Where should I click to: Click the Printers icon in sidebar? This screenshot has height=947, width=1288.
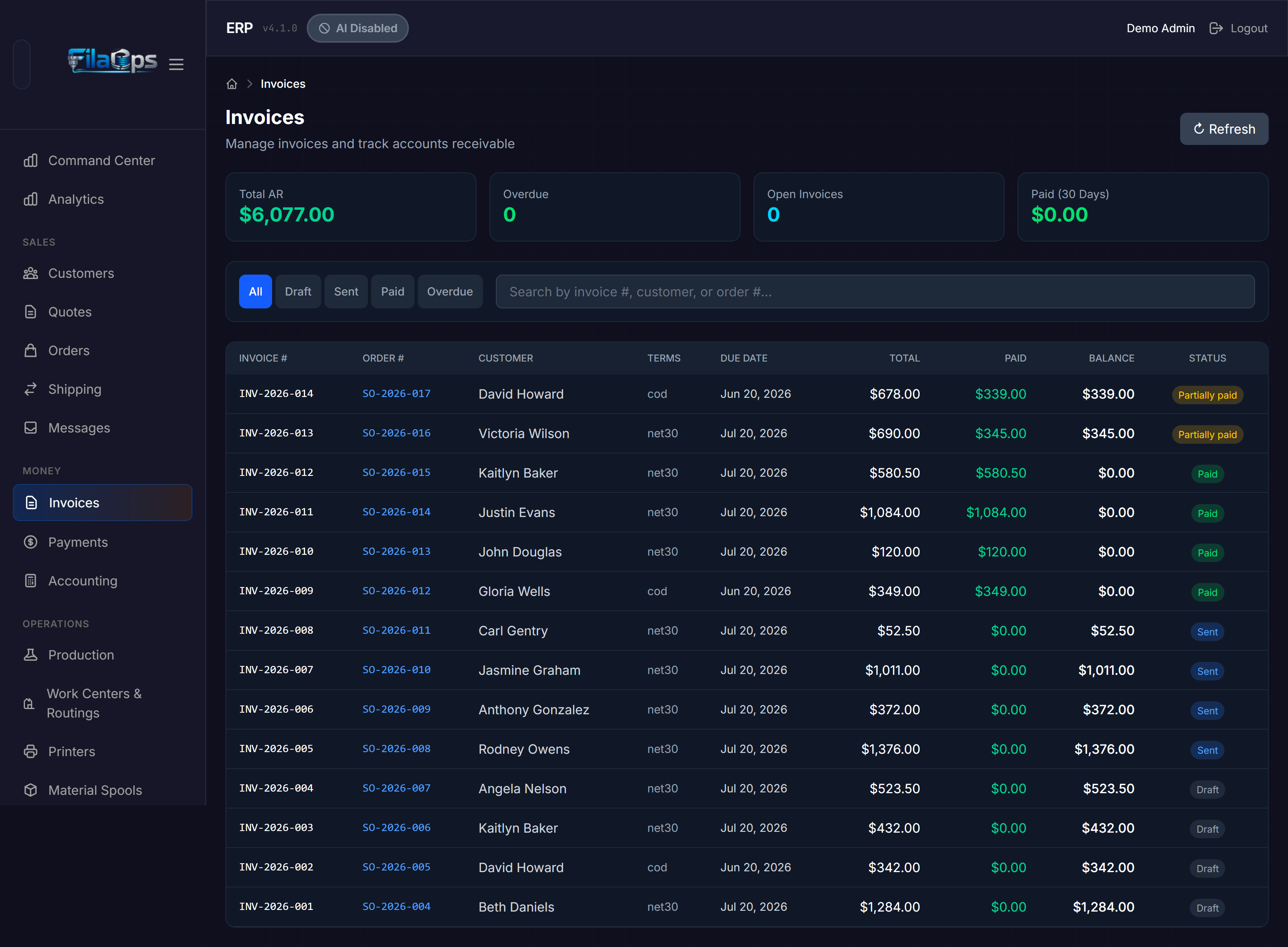(30, 751)
